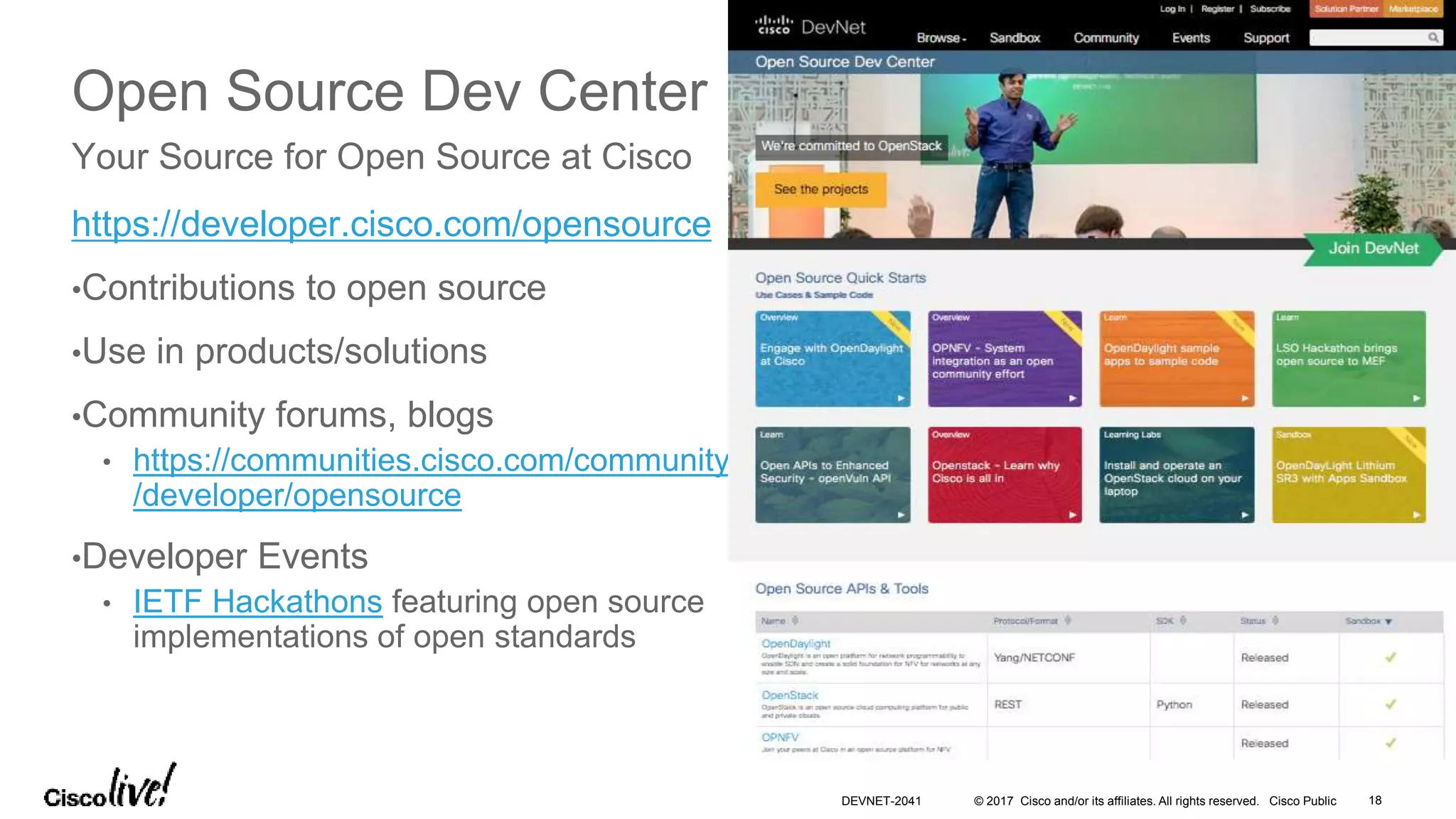
Task: Open the Community menu item
Action: 1106,38
